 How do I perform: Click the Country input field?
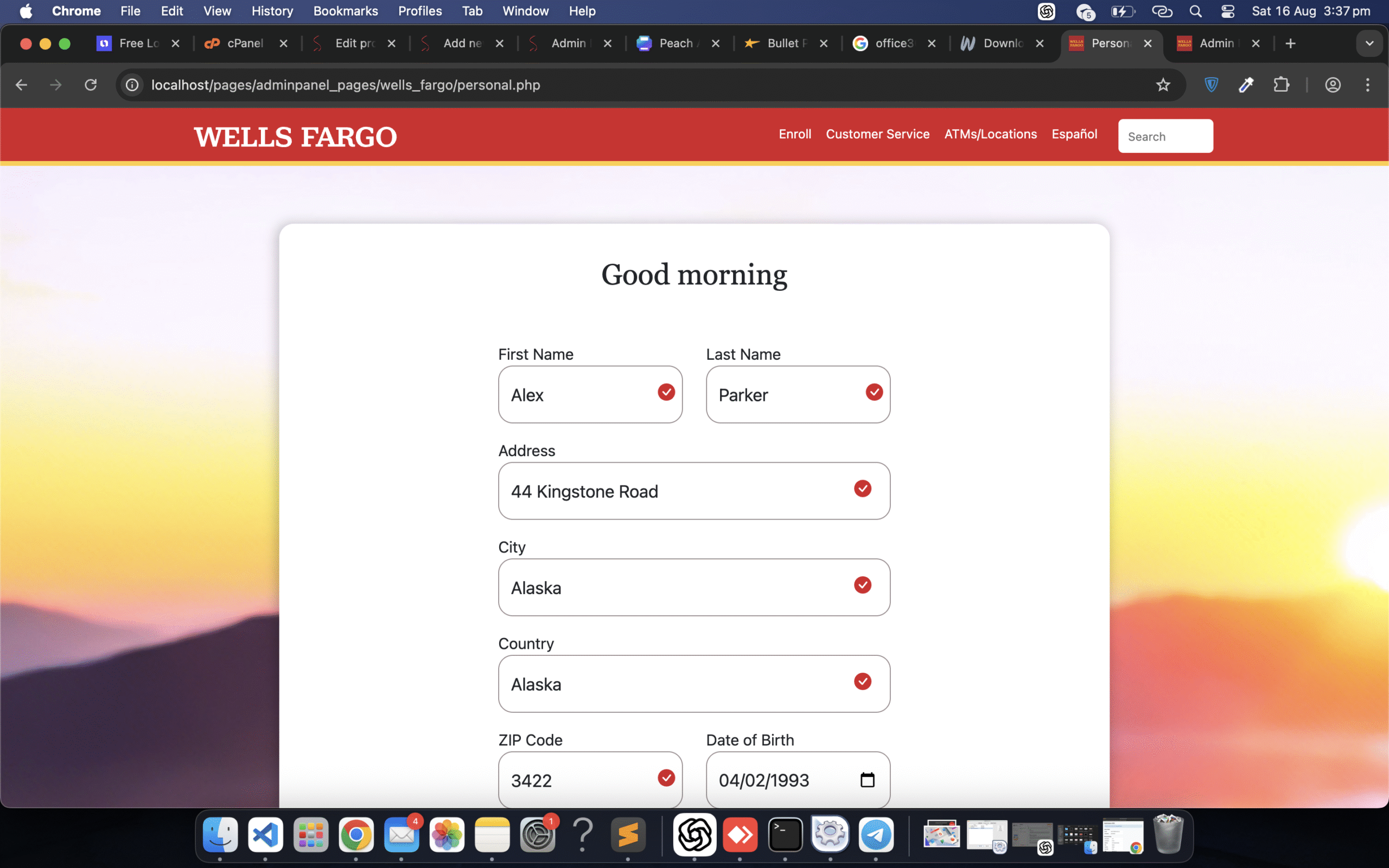tap(694, 684)
